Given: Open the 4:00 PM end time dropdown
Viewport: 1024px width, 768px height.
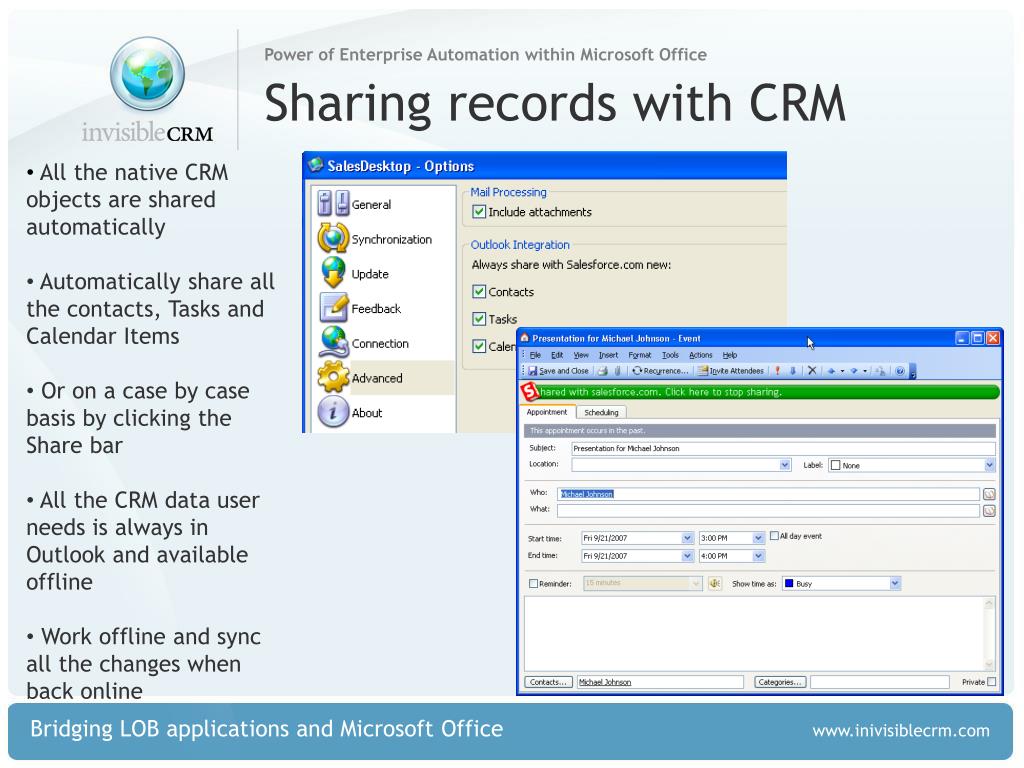Looking at the screenshot, I should pos(758,556).
